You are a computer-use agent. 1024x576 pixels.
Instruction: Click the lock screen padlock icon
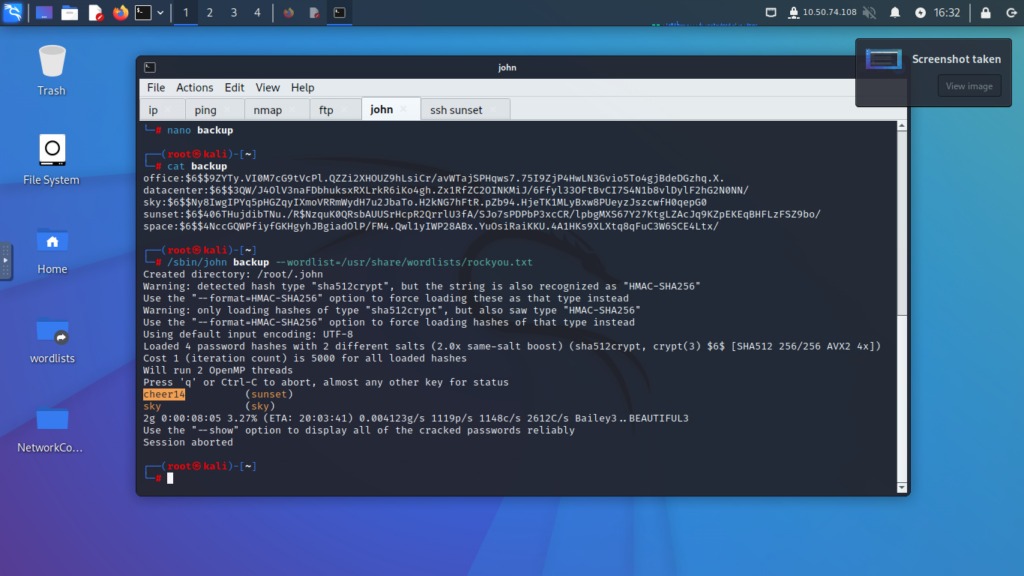[x=985, y=13]
